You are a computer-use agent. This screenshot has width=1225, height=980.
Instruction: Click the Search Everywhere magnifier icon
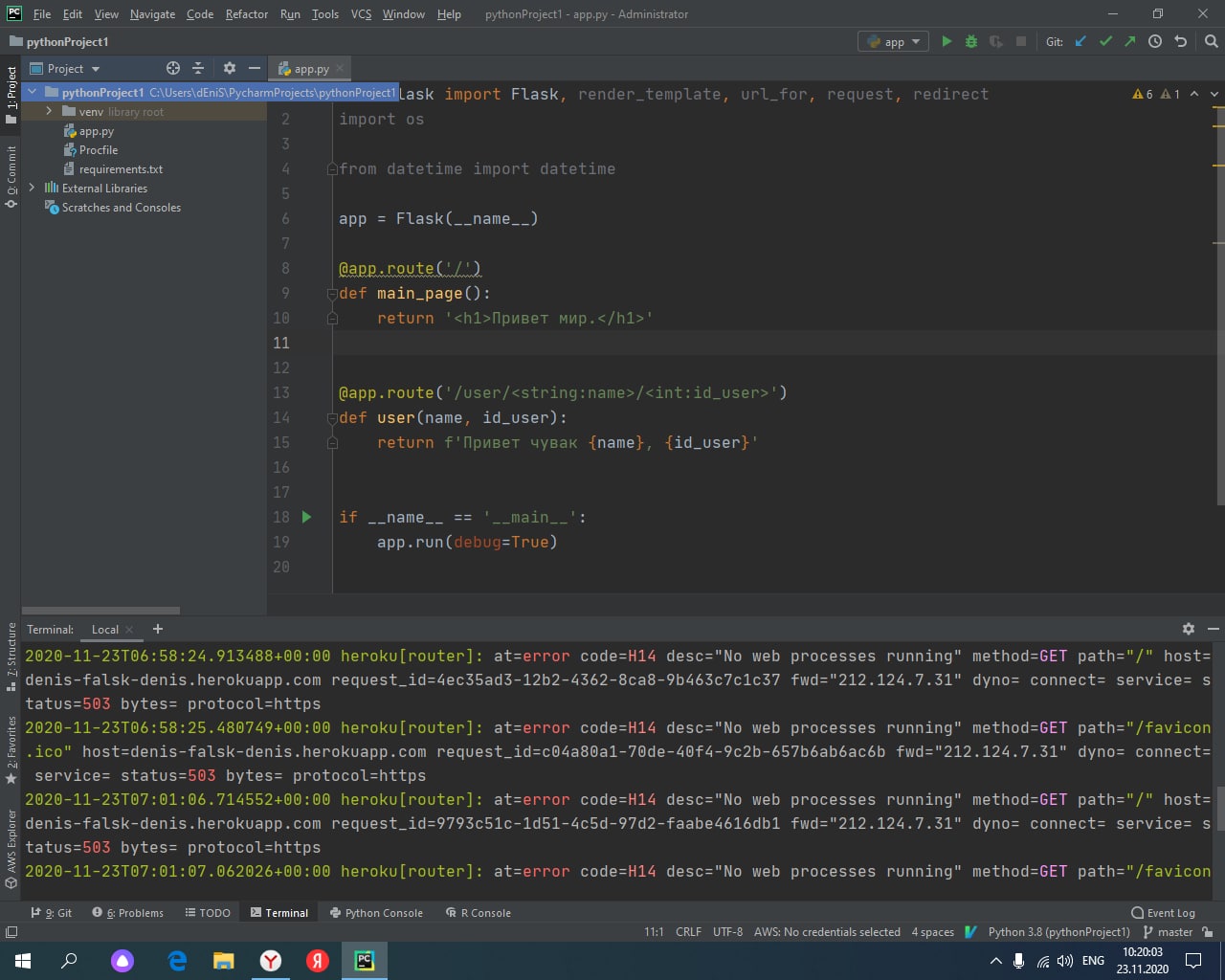[x=1211, y=41]
